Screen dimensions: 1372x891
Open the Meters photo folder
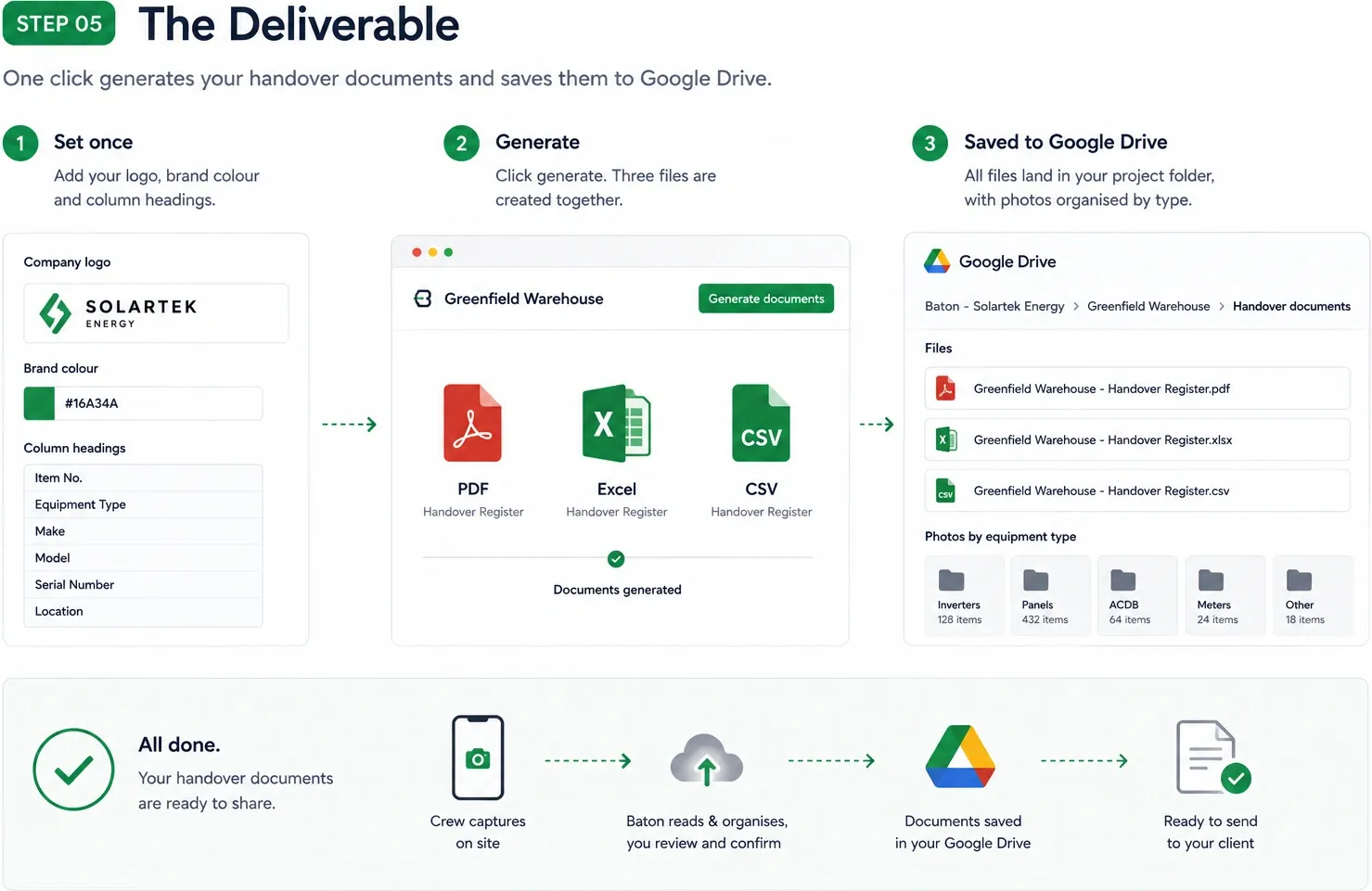click(1225, 595)
